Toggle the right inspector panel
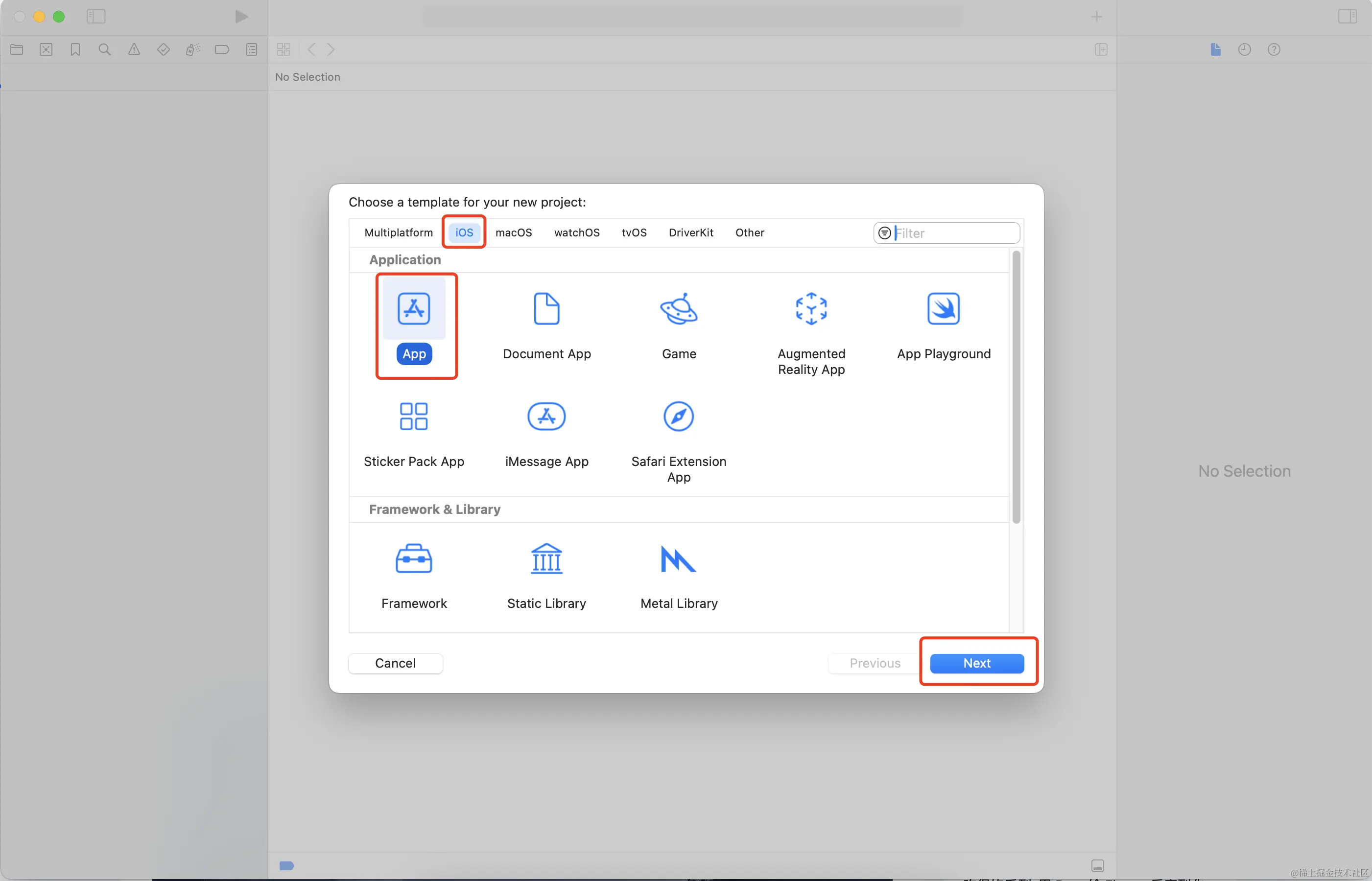Screen dimensions: 1372x881 tap(1347, 17)
